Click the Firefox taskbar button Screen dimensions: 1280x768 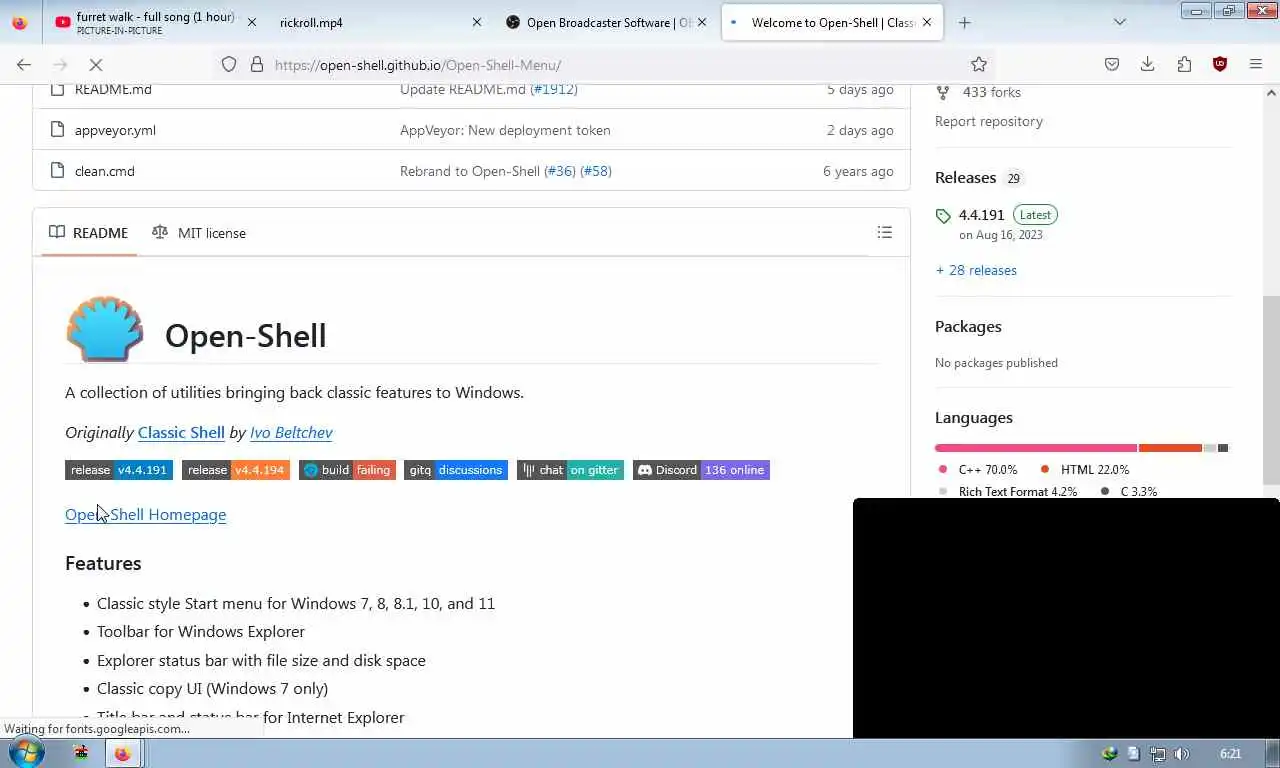tap(122, 754)
